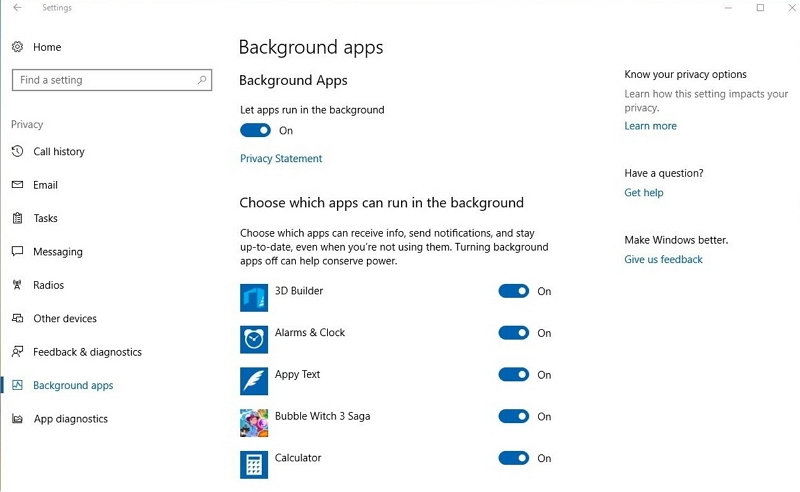Click the App diagnostics chart icon
The image size is (800, 492).
(17, 419)
